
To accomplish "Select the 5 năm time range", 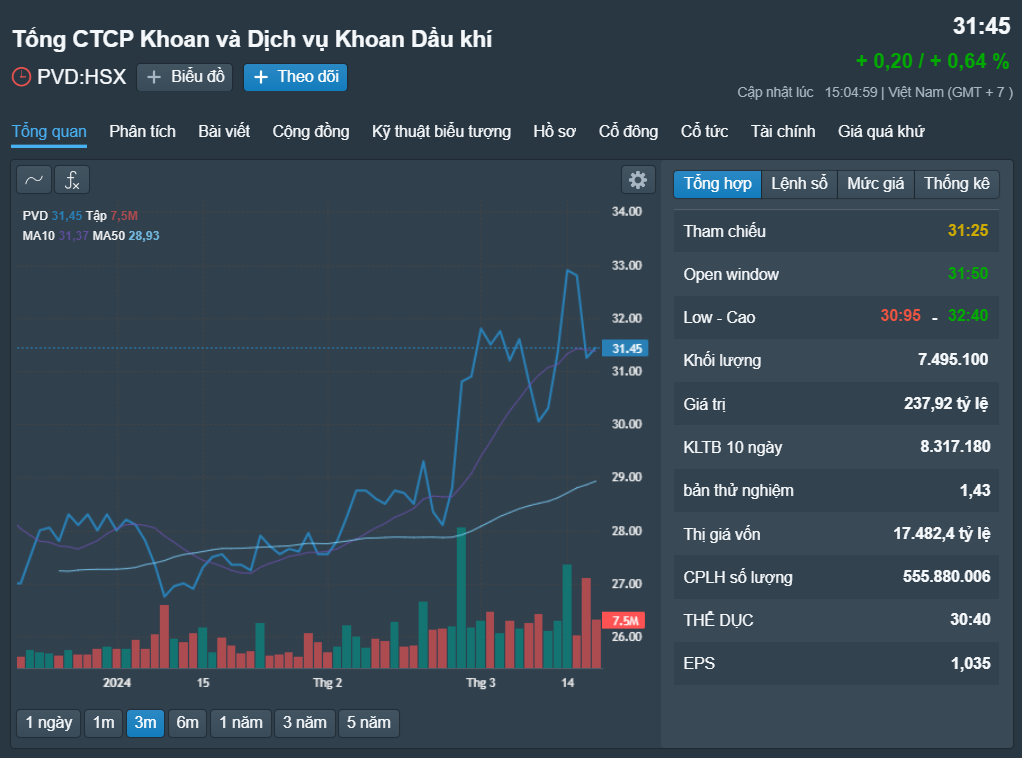I will pos(369,723).
